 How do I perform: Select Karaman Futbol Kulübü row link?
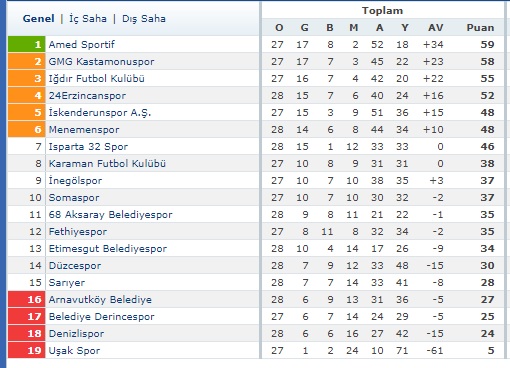click(107, 163)
